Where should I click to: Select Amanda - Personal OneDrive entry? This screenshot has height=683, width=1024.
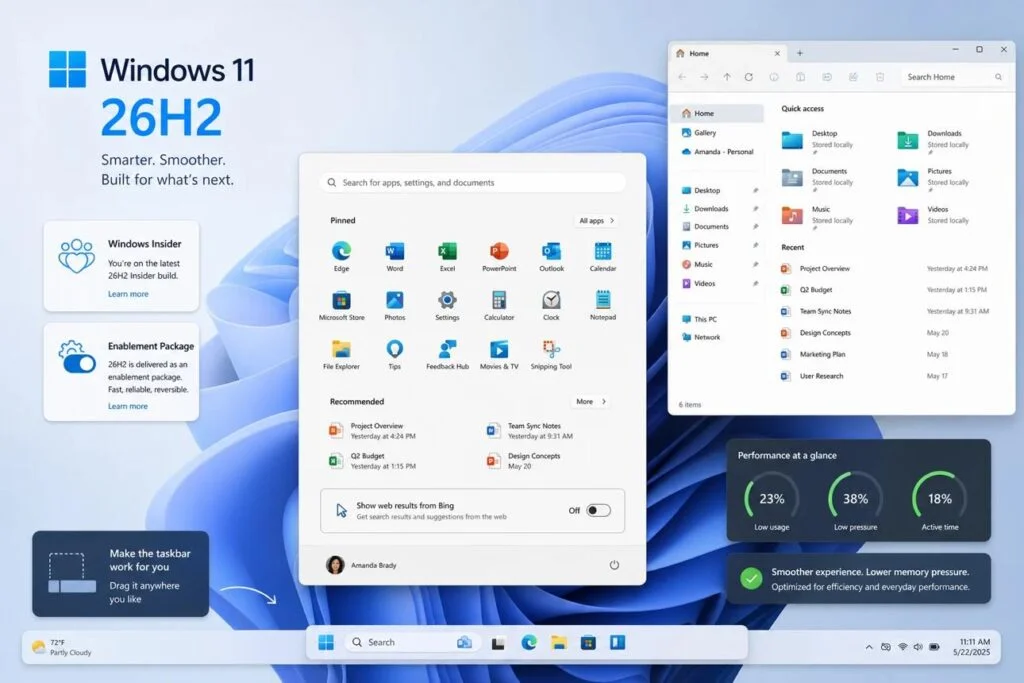tap(718, 151)
